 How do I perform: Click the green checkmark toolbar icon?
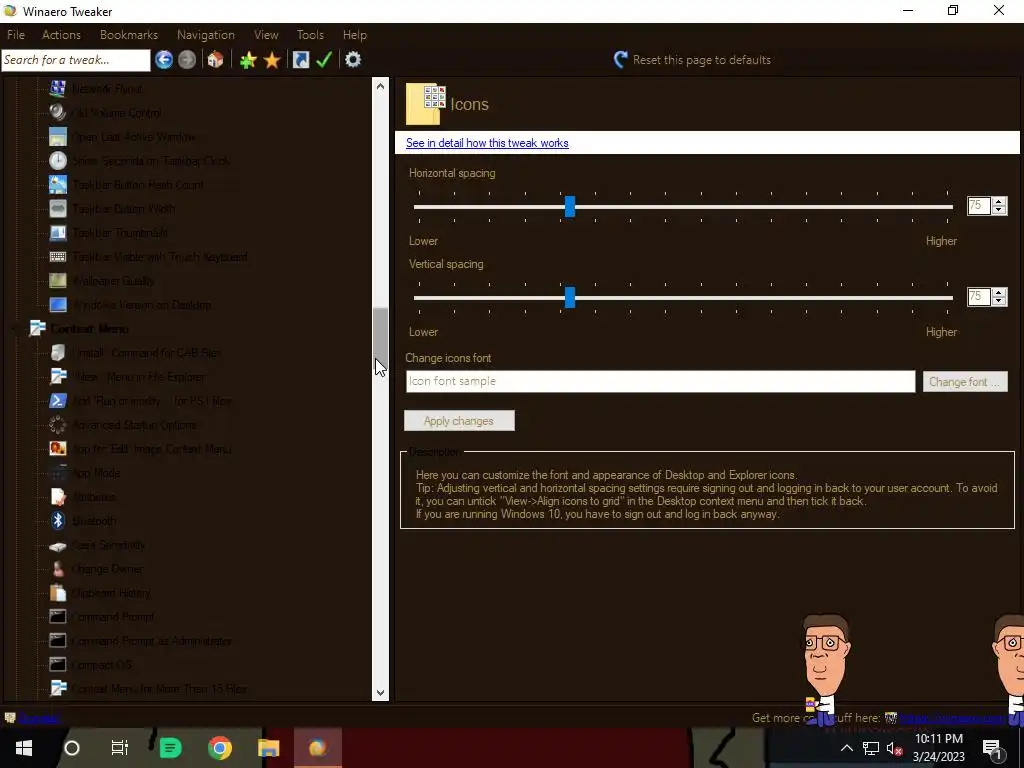[x=324, y=60]
